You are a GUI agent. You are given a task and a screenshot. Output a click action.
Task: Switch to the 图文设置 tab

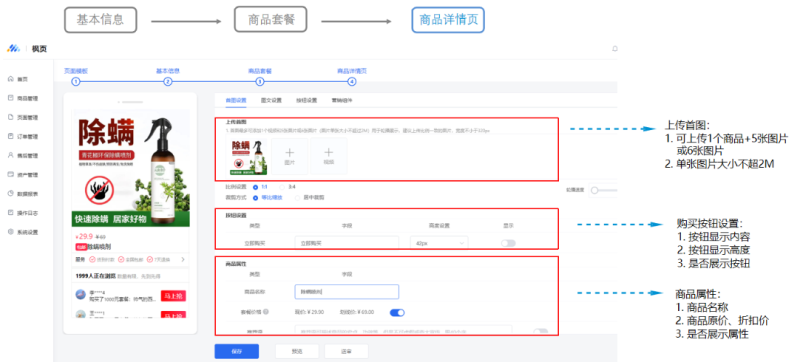click(271, 100)
